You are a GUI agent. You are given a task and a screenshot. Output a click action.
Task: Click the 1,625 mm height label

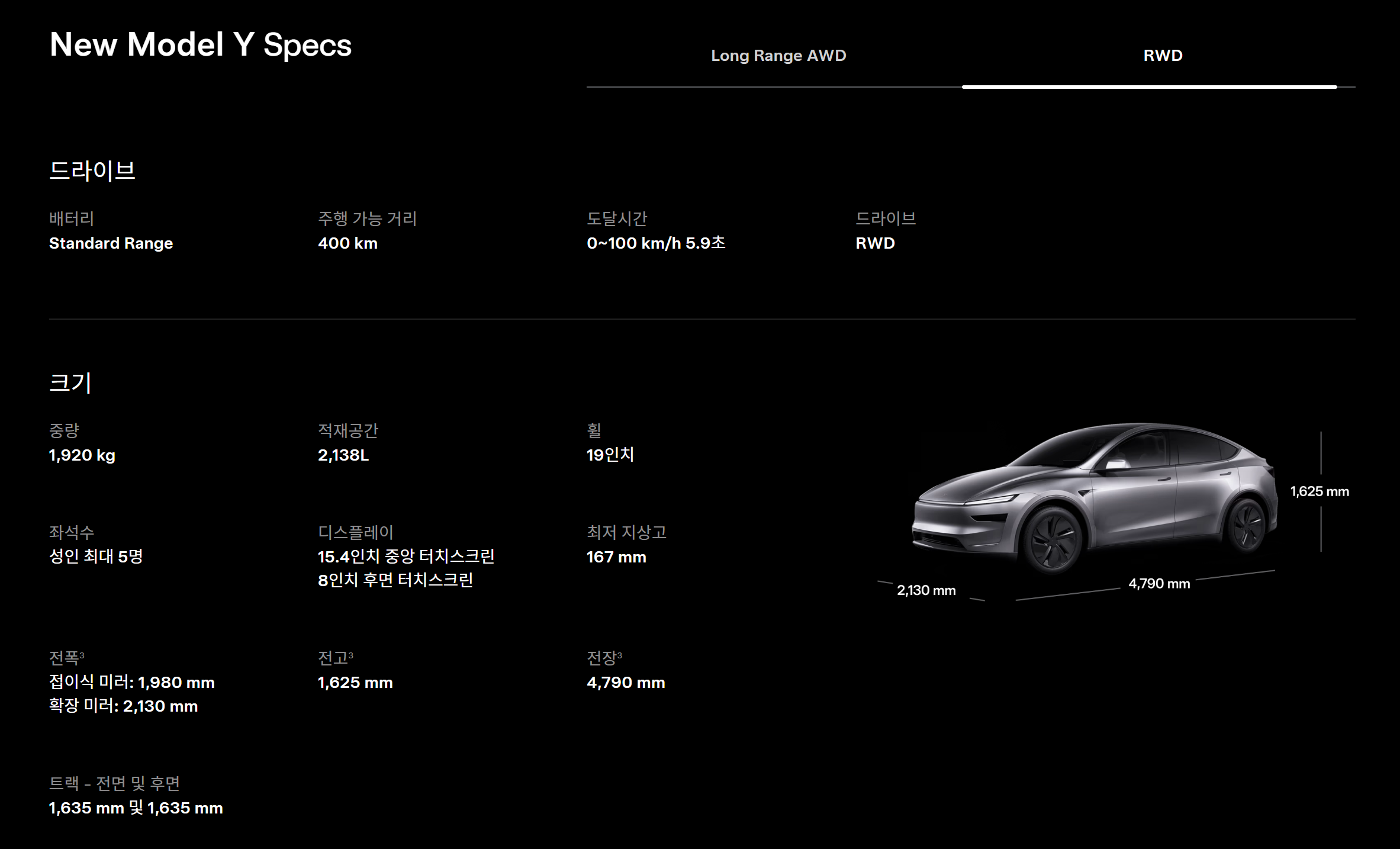[1319, 491]
